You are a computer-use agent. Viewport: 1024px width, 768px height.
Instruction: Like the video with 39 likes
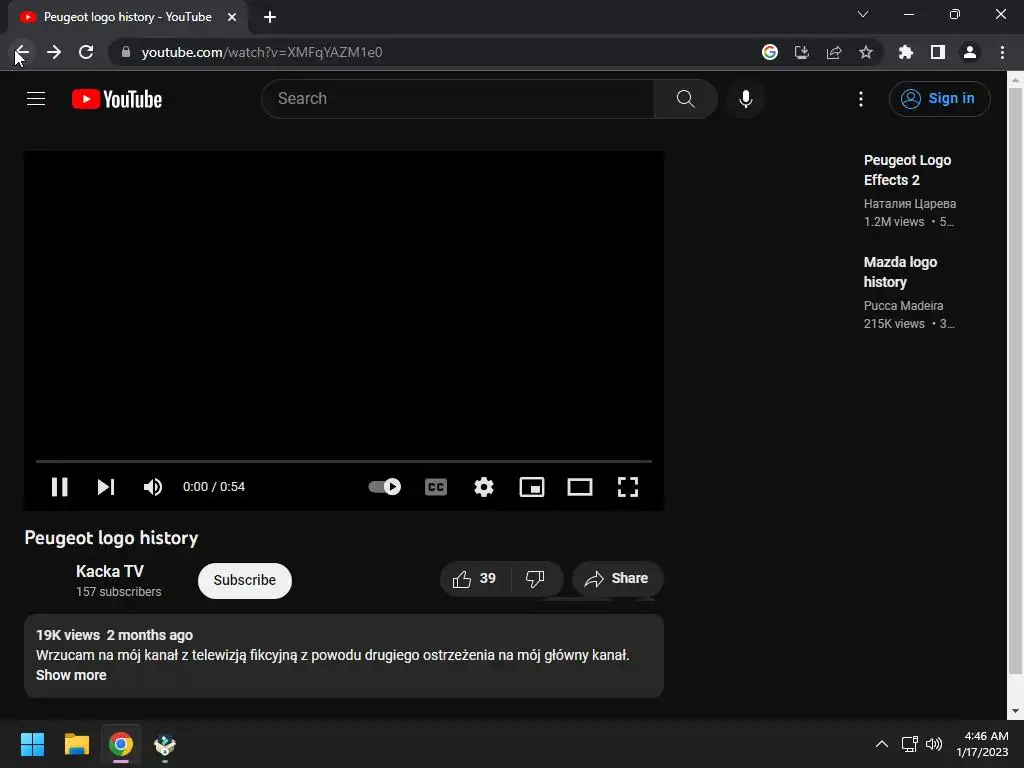pyautogui.click(x=475, y=579)
